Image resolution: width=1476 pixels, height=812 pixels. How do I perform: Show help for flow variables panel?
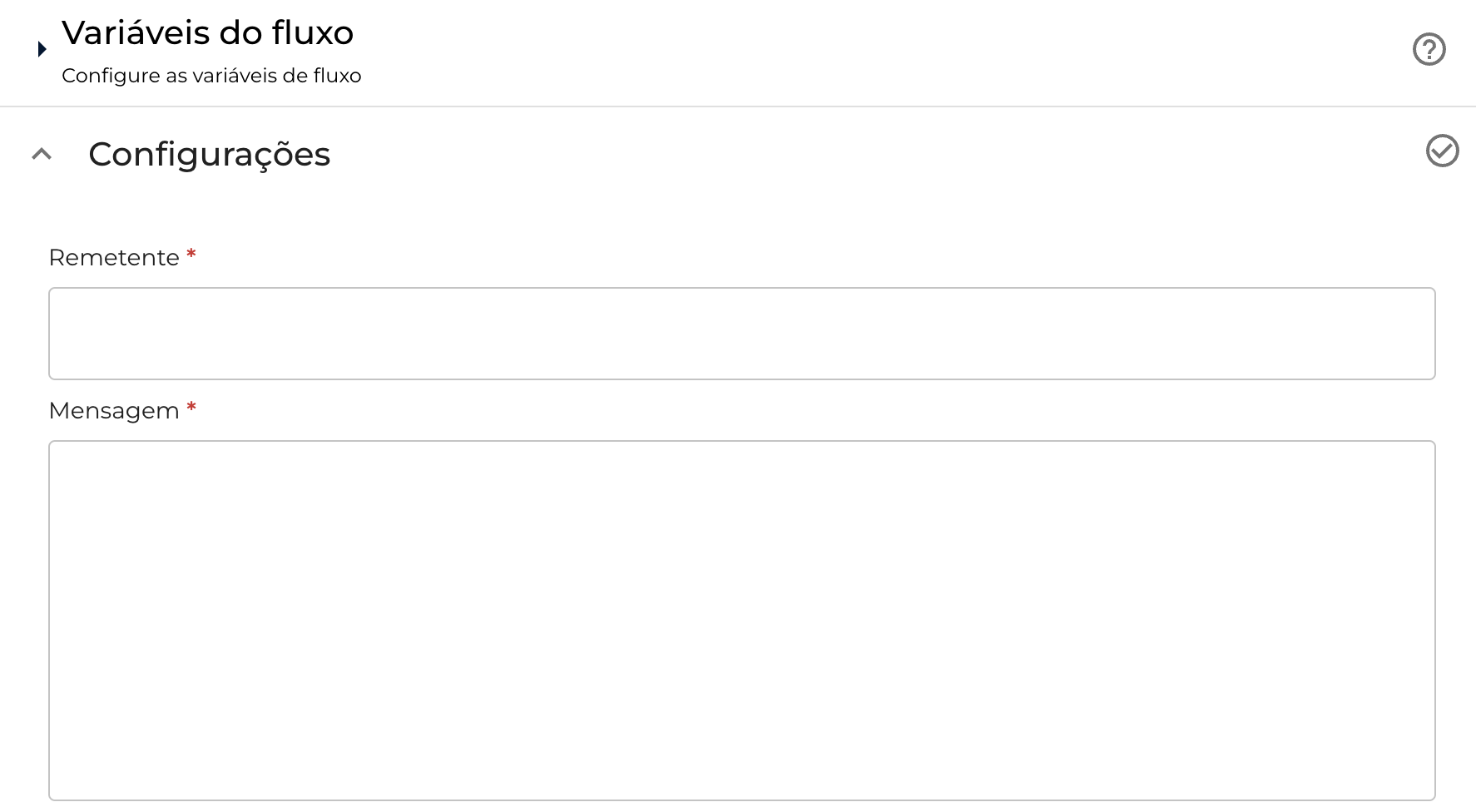pos(1429,49)
